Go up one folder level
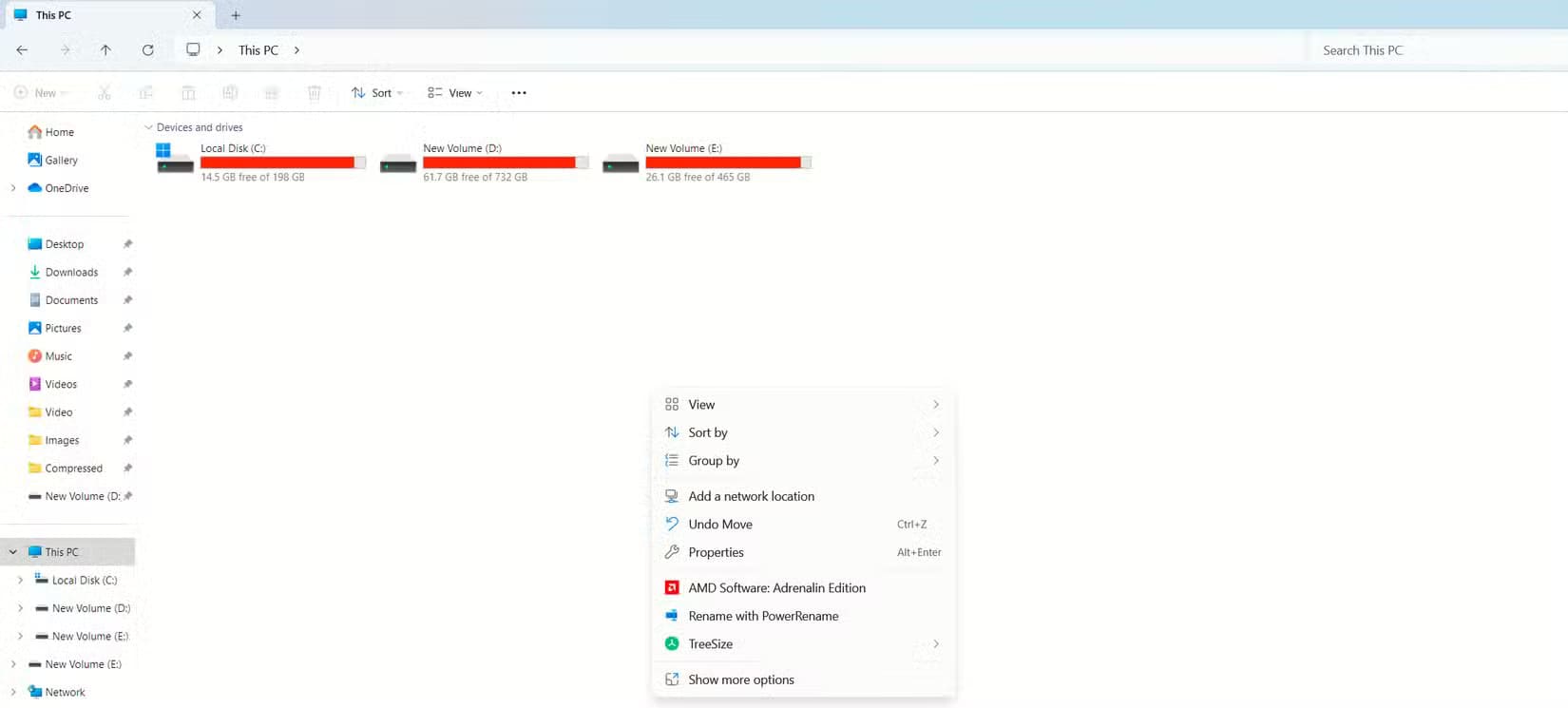The height and width of the screenshot is (708, 1568). coord(105,50)
